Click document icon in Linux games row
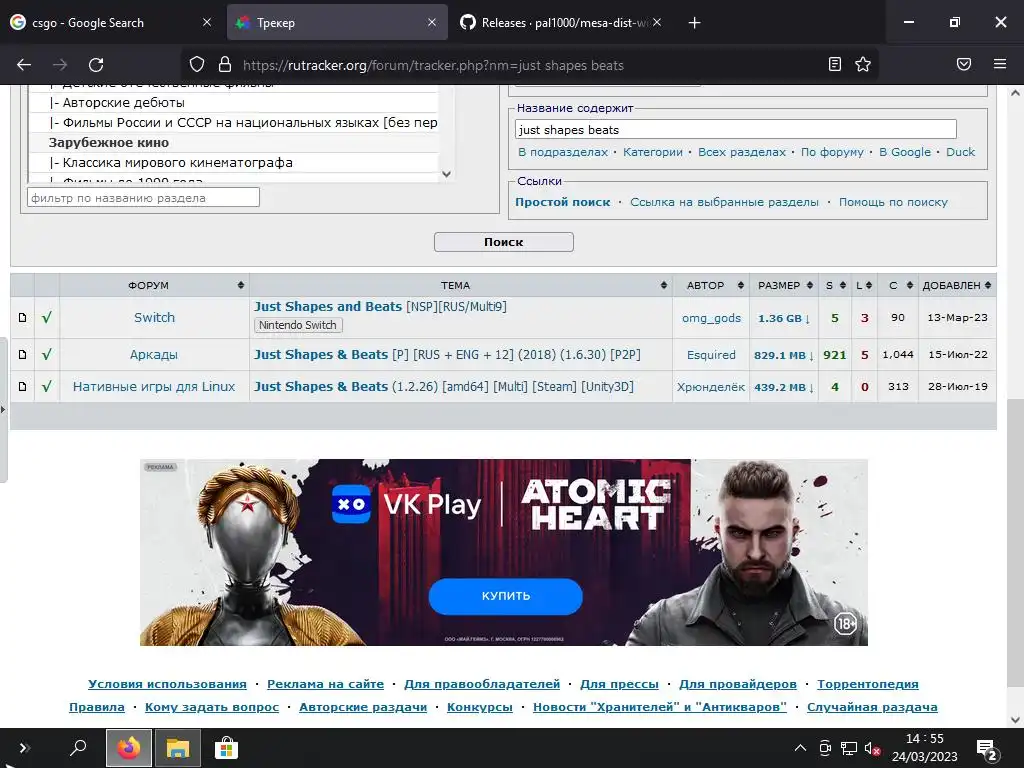 tap(22, 387)
